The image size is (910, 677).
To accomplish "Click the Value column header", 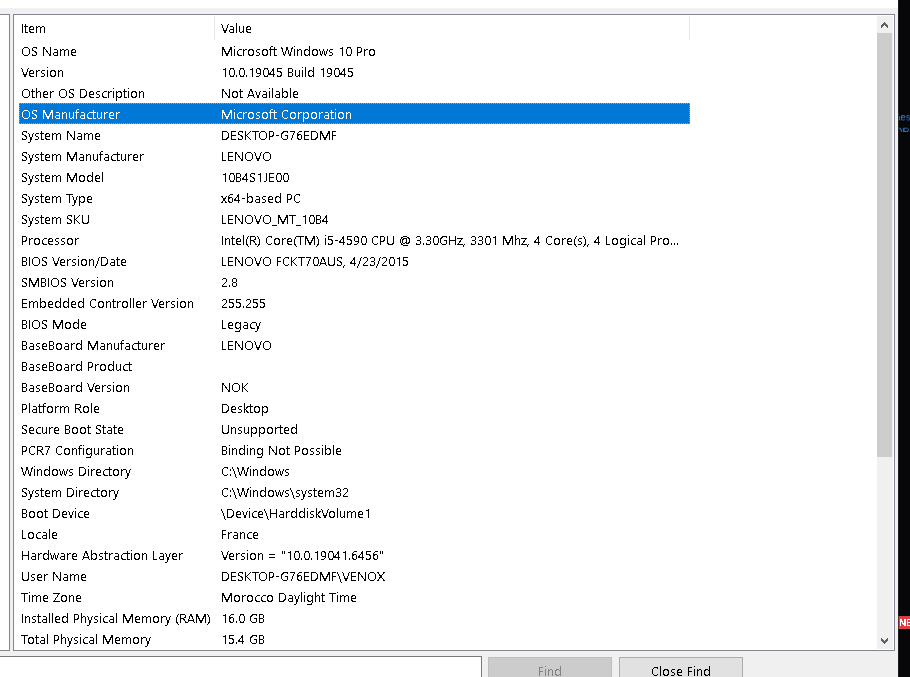I will 452,28.
